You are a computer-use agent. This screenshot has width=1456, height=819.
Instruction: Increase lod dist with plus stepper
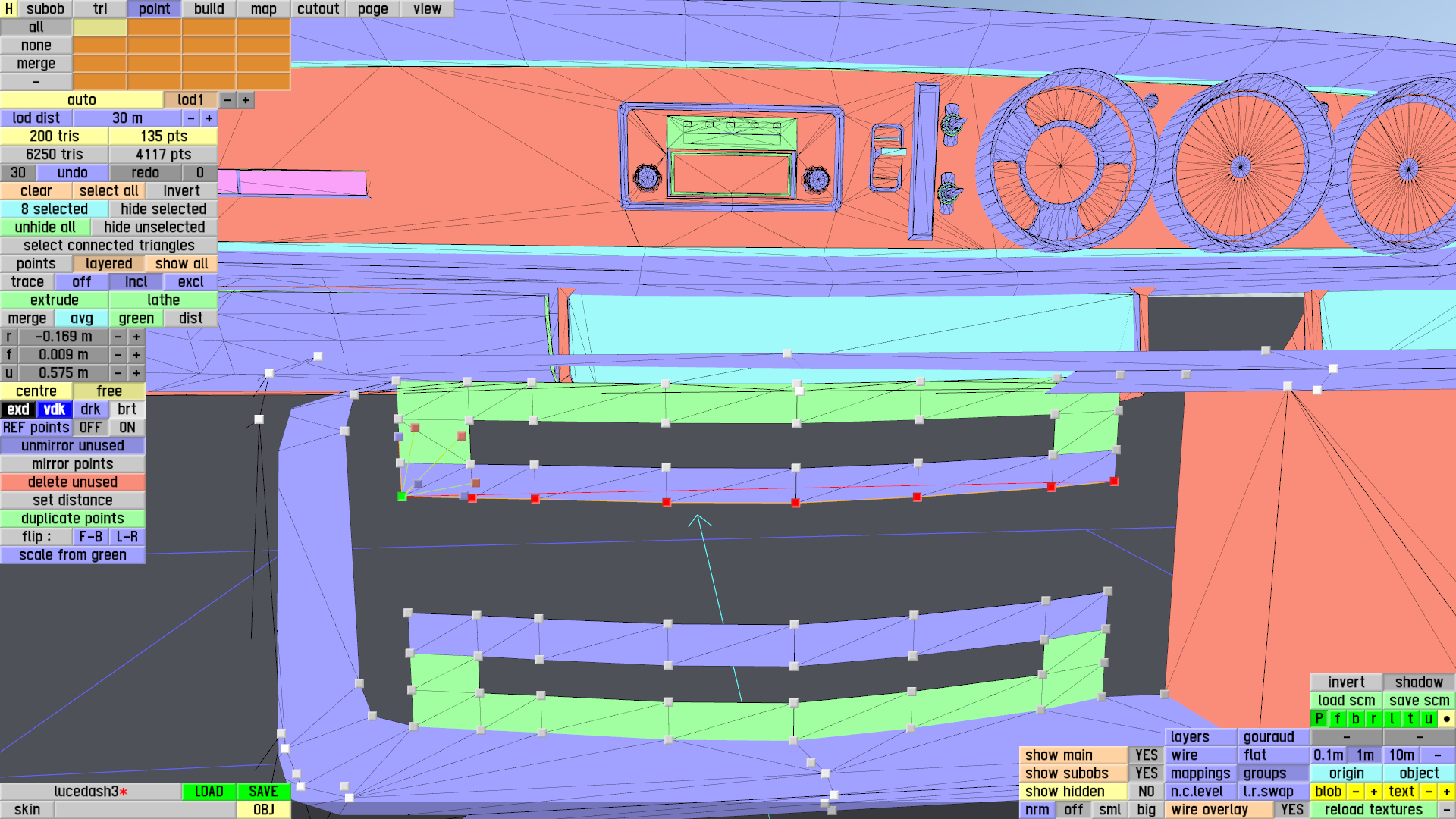[209, 118]
